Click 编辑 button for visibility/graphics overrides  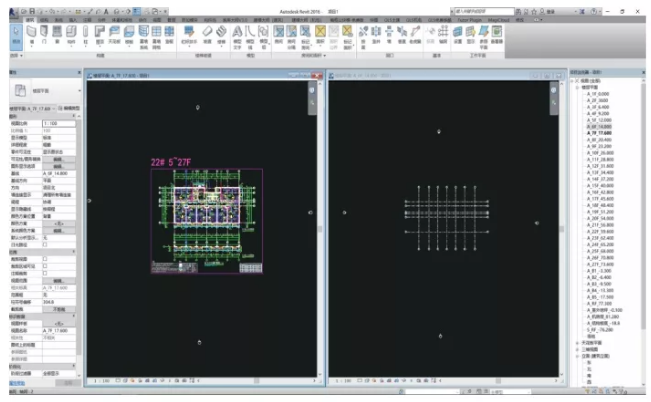pos(60,158)
